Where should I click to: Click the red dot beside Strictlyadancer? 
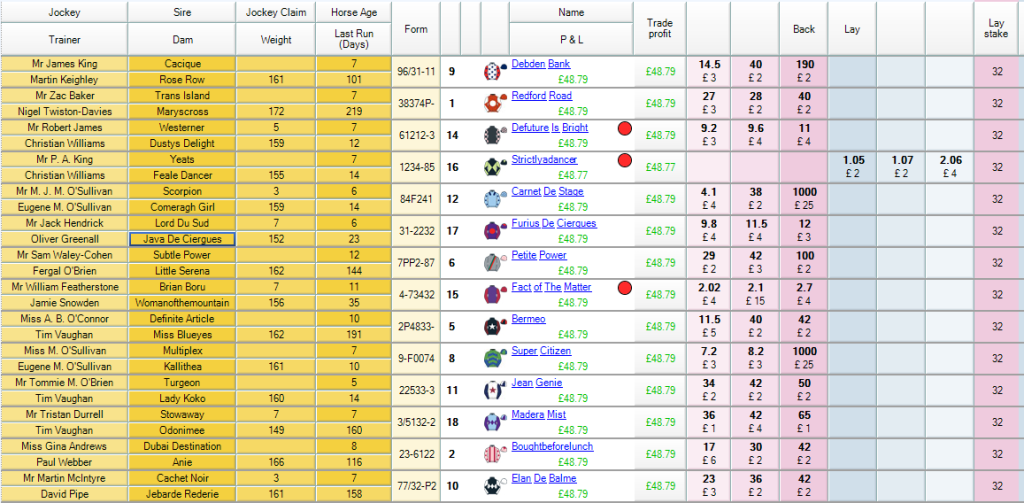point(624,161)
